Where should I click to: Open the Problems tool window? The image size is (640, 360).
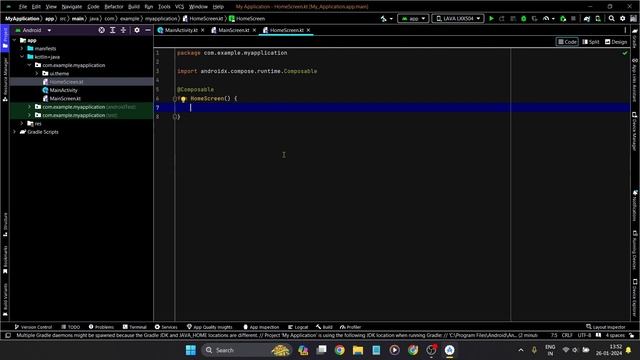coord(101,327)
